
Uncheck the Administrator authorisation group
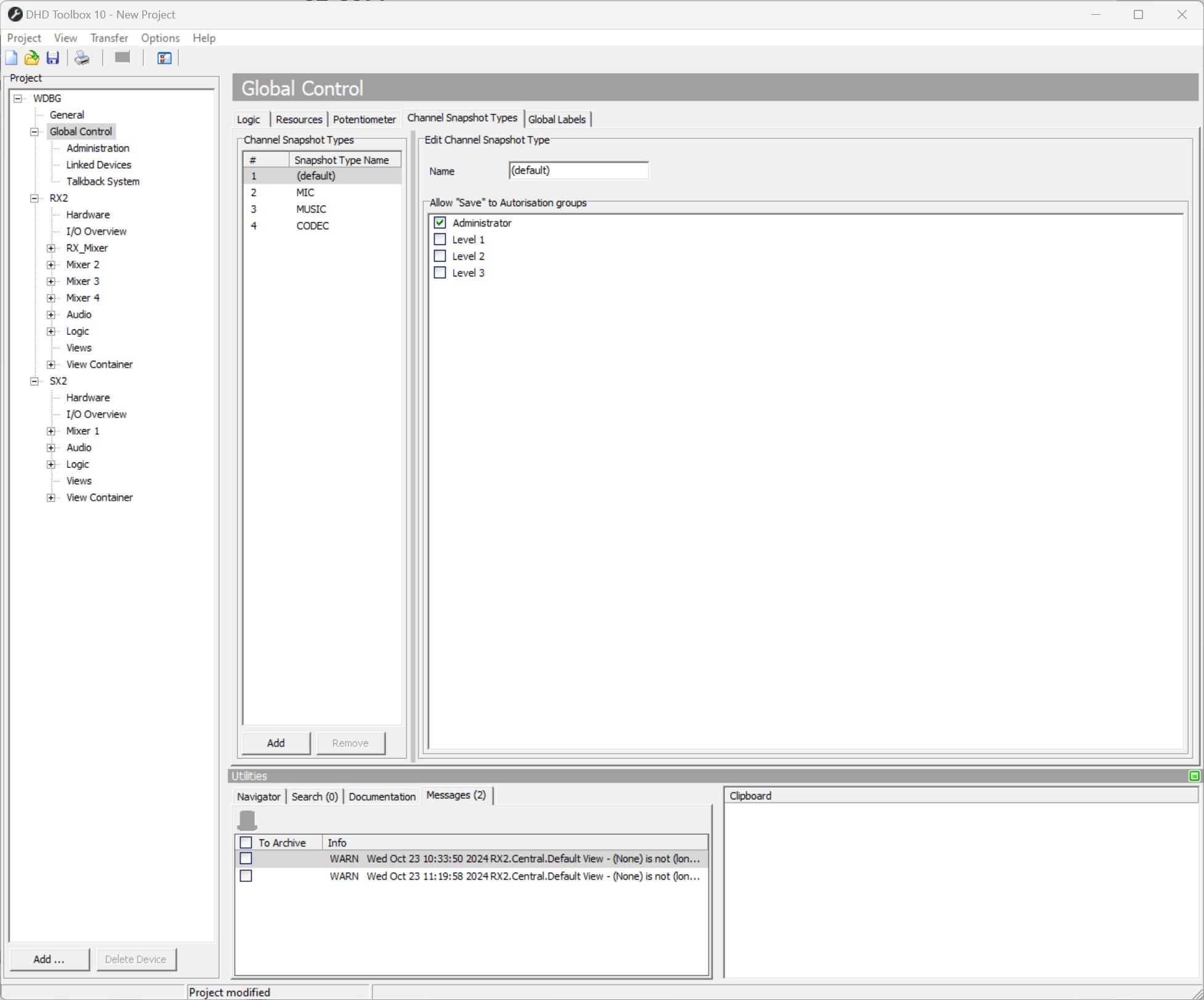click(x=439, y=222)
